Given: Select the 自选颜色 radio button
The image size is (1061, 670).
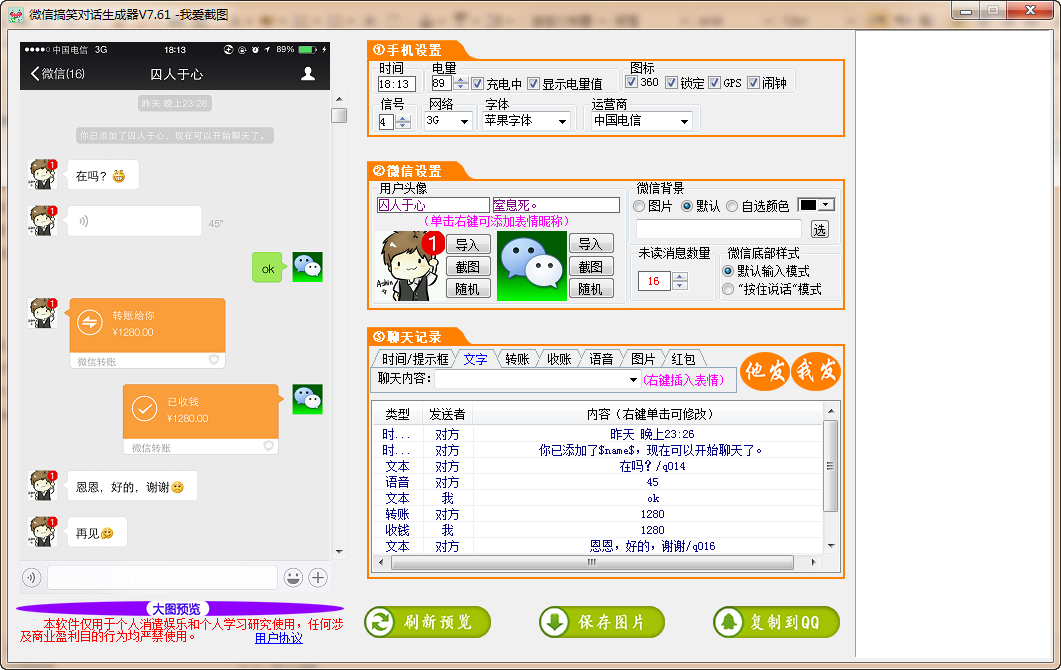Looking at the screenshot, I should 732,206.
